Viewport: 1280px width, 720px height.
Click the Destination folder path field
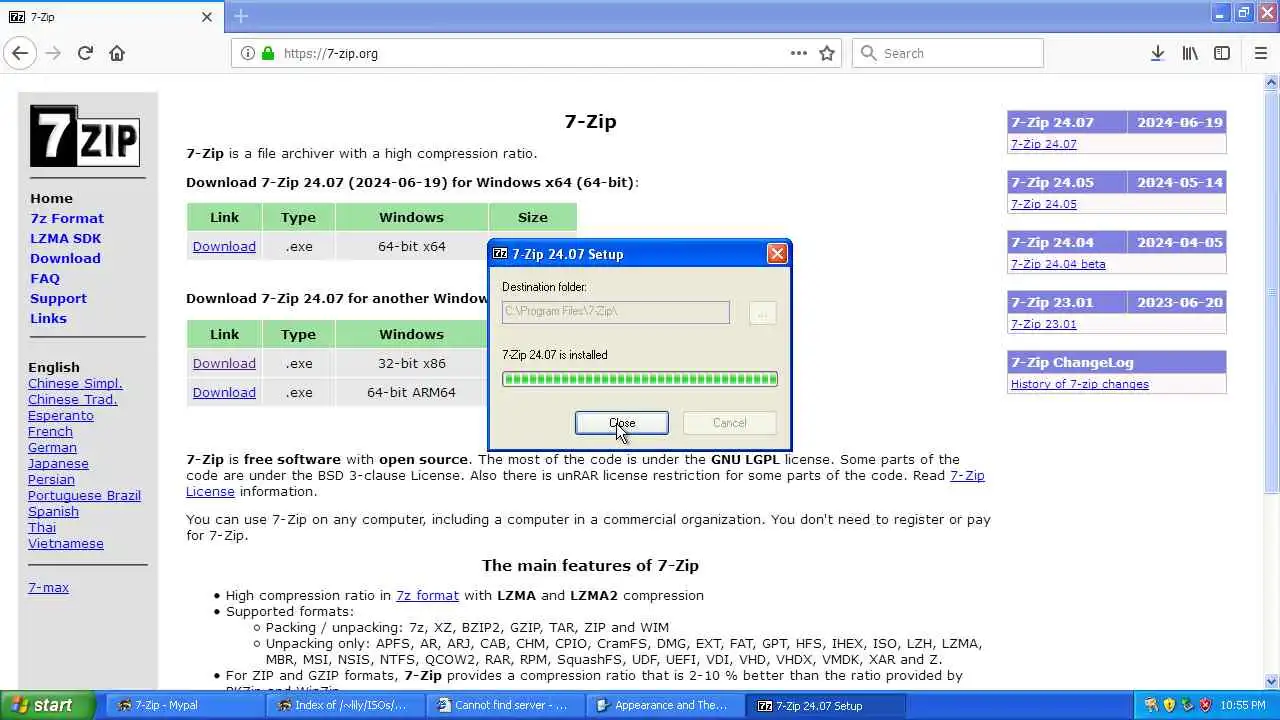(x=616, y=312)
